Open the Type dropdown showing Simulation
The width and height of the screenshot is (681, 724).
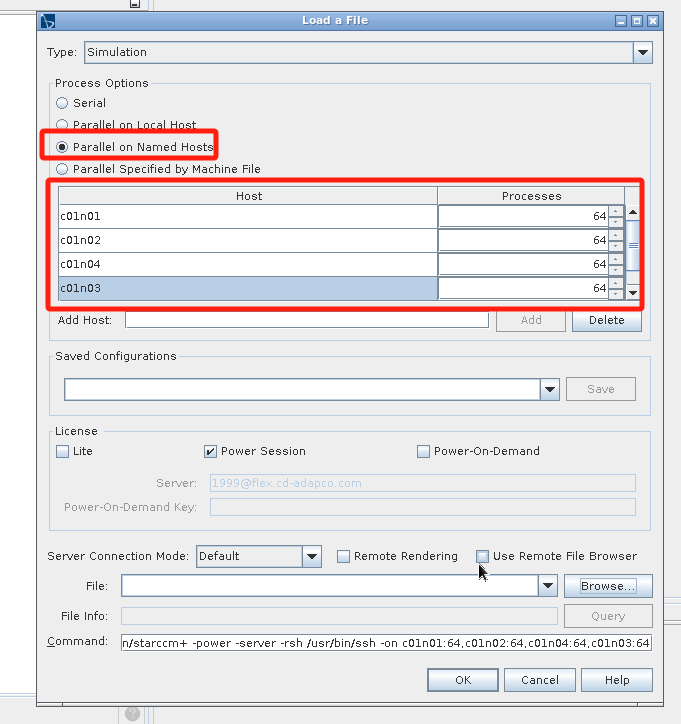[x=643, y=52]
